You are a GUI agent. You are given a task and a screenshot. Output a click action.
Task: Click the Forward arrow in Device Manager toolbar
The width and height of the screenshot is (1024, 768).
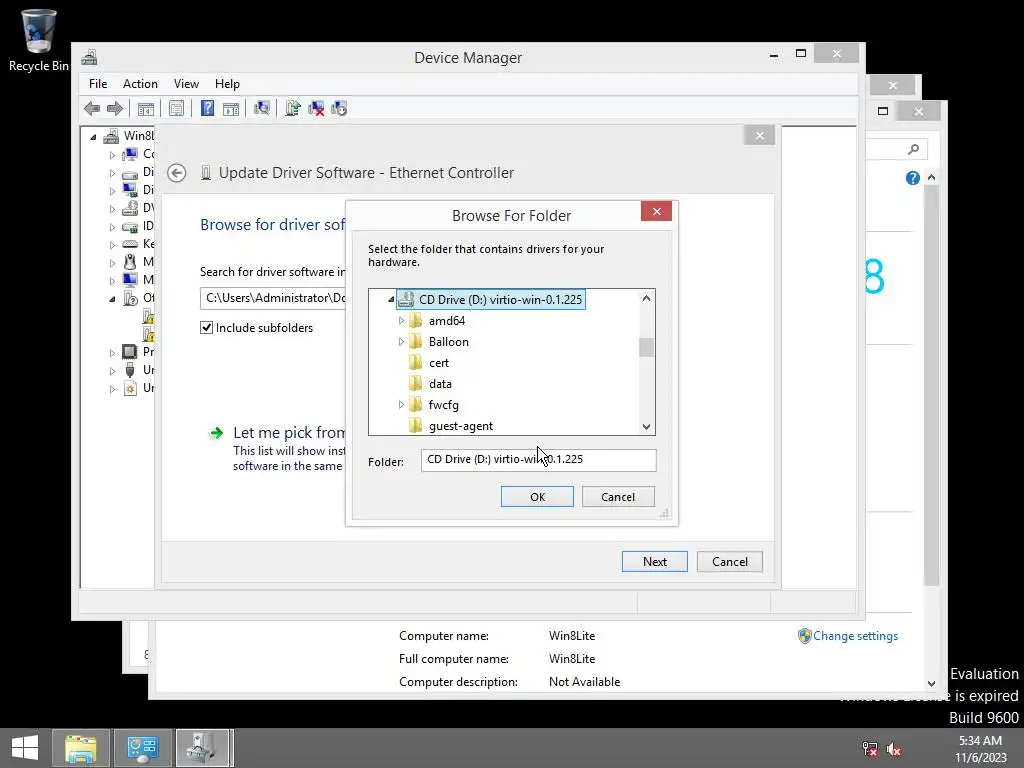click(115, 108)
